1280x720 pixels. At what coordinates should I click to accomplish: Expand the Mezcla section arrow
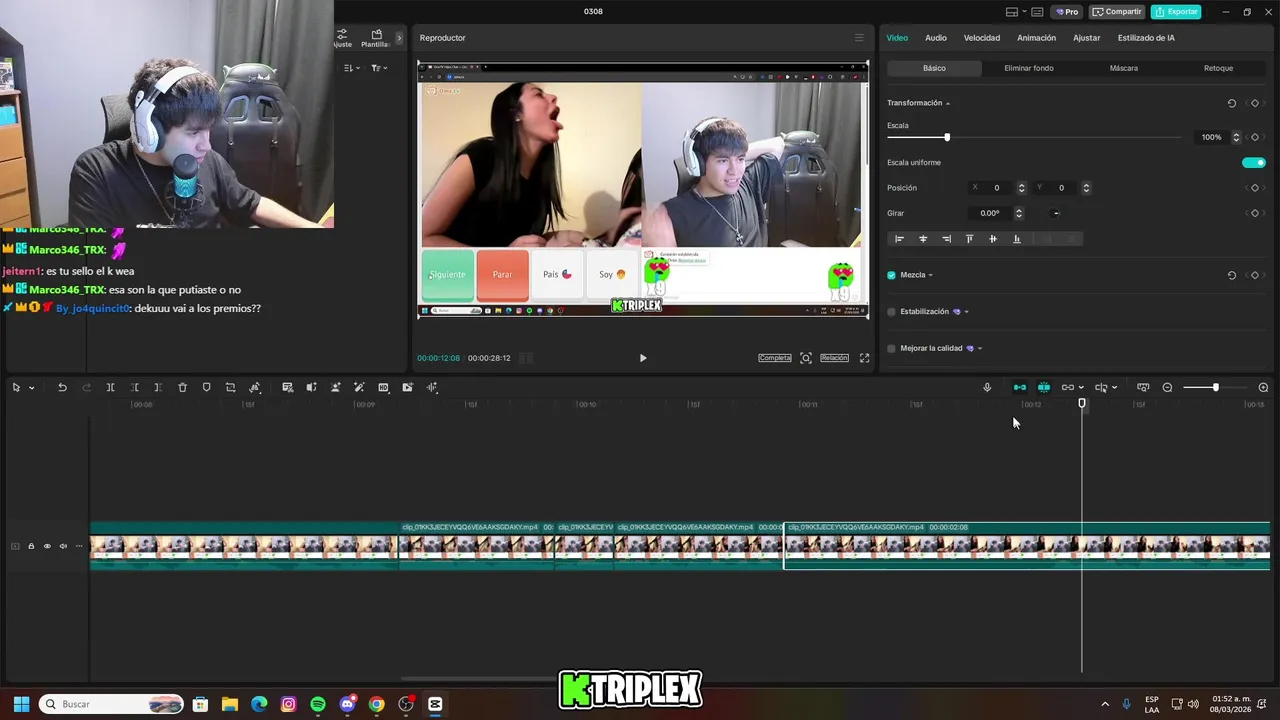click(931, 275)
